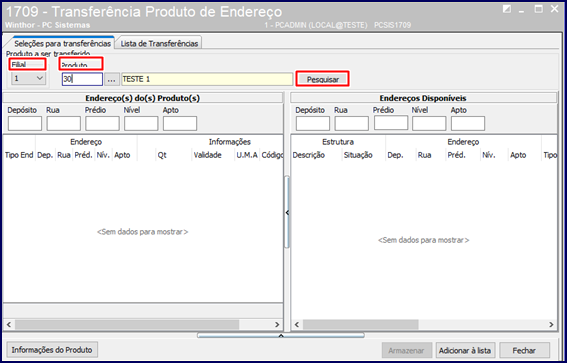Click Depósito field under Endereços Disponíveis
This screenshot has height=363, width=567.
(313, 123)
